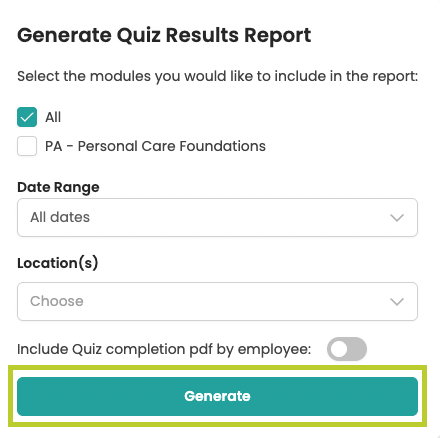The width and height of the screenshot is (440, 438).
Task: Click the chevron arrow in Location(s) field
Action: [x=397, y=302]
